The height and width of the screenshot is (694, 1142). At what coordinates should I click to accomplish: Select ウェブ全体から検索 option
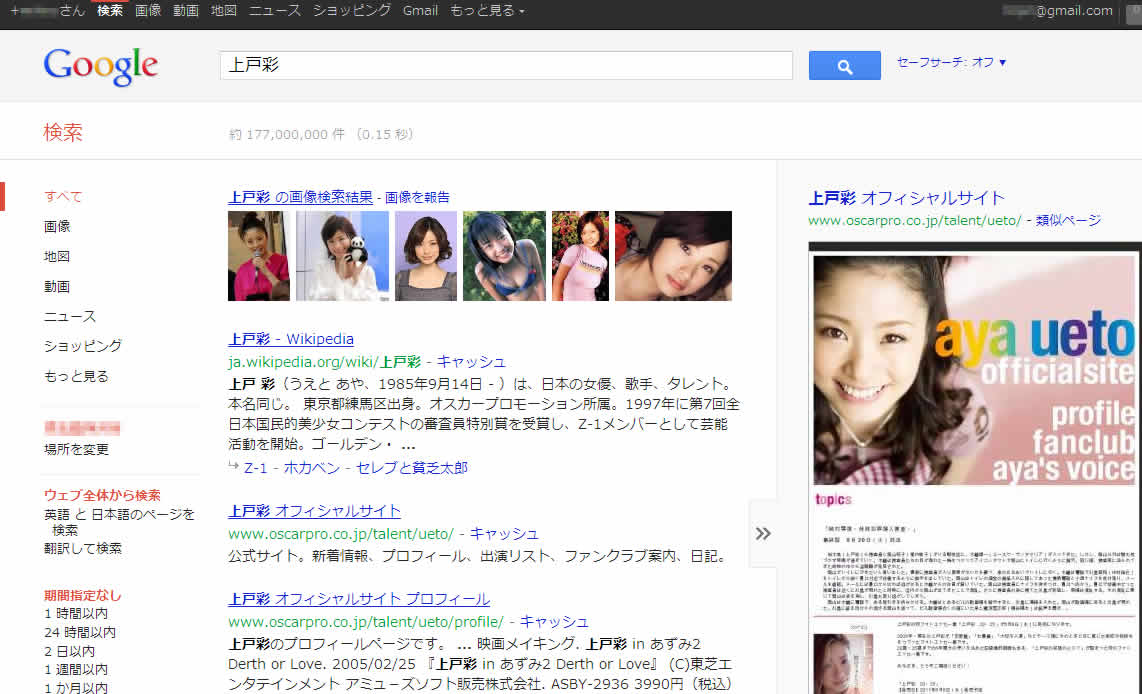[x=102, y=495]
